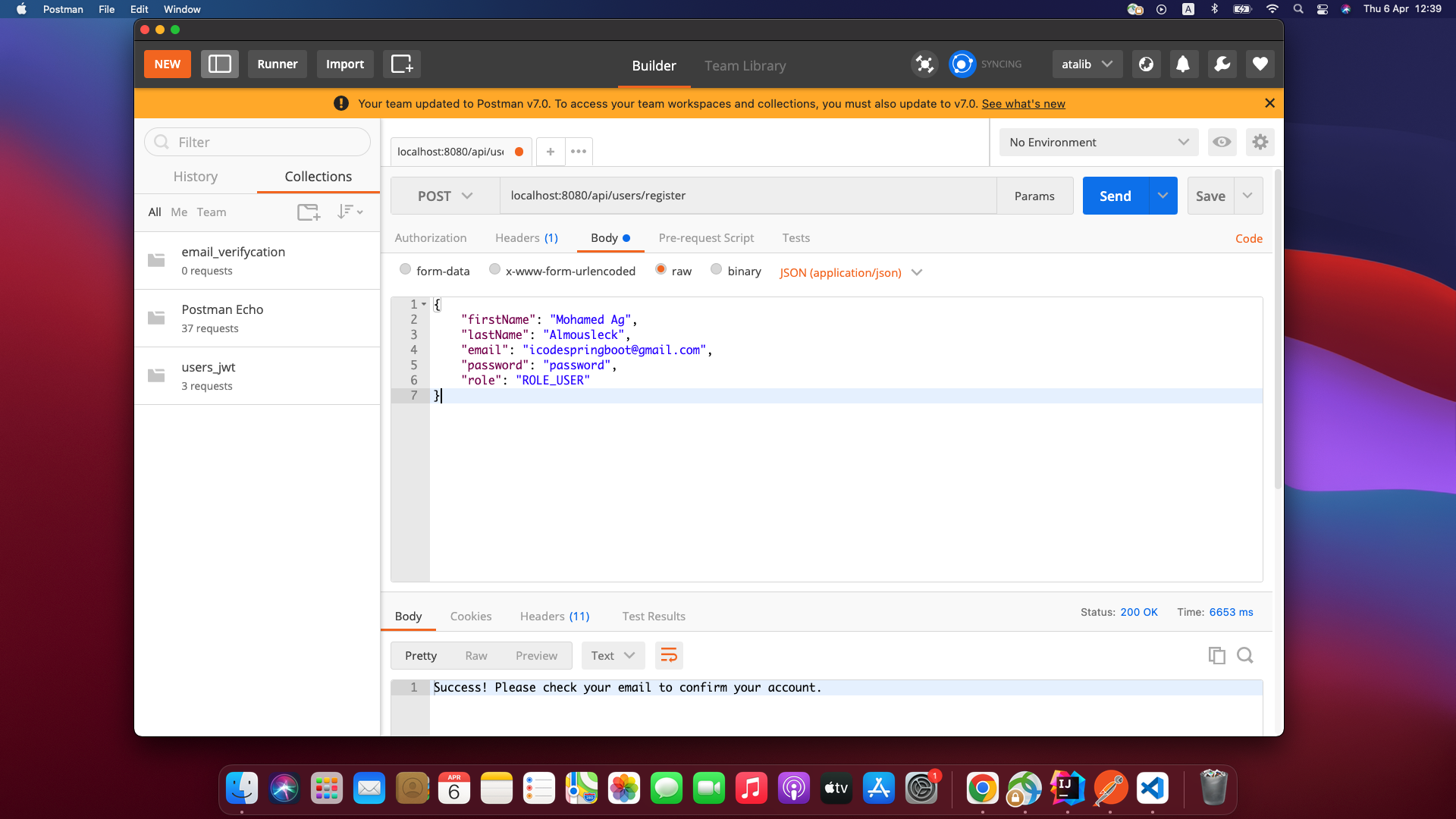Open settings using the wrench icon
The width and height of the screenshot is (1456, 819).
click(x=1222, y=64)
